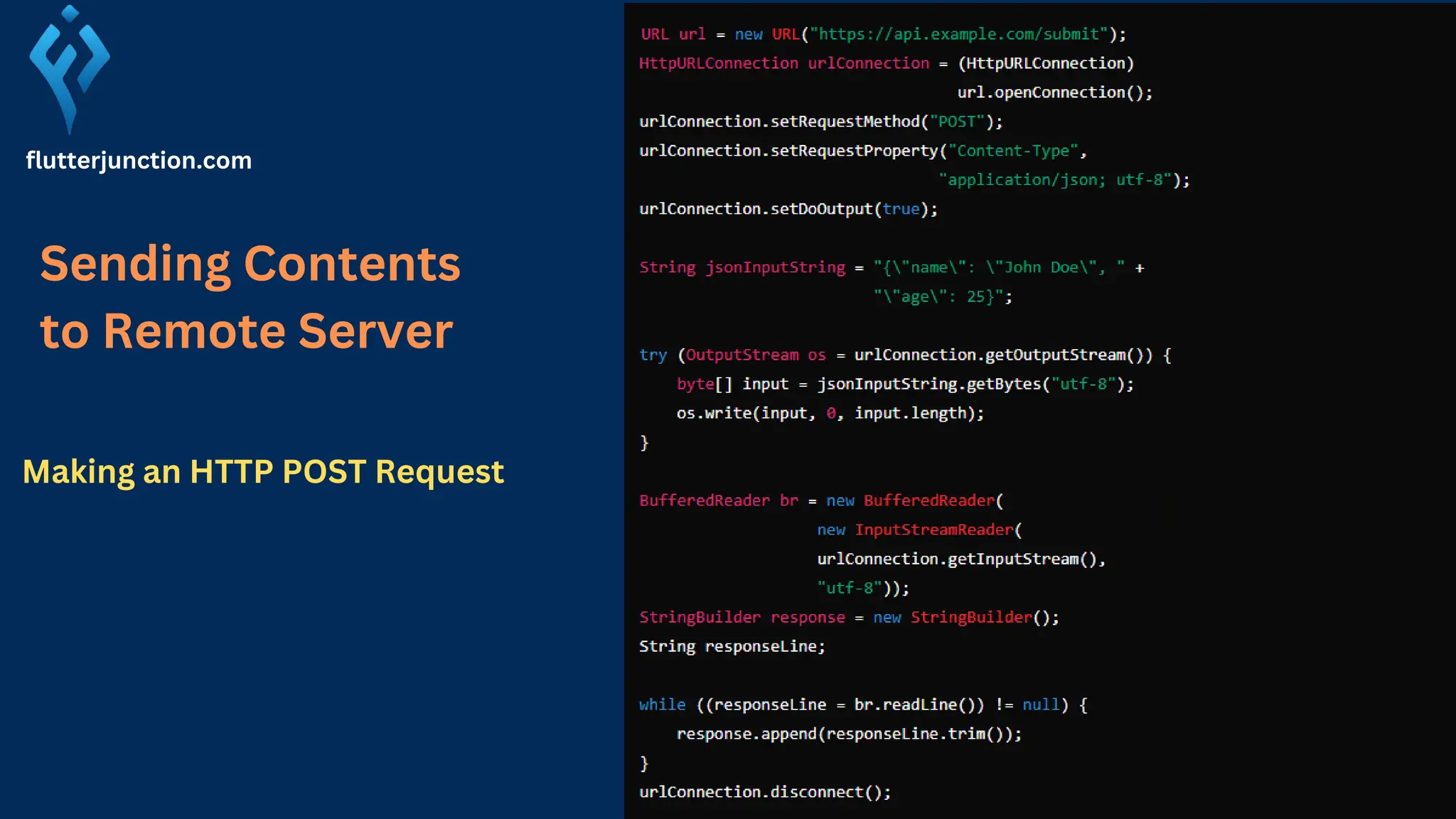This screenshot has height=819, width=1456.
Task: Click the os.write(input, 0, input.length) line
Action: coord(830,413)
